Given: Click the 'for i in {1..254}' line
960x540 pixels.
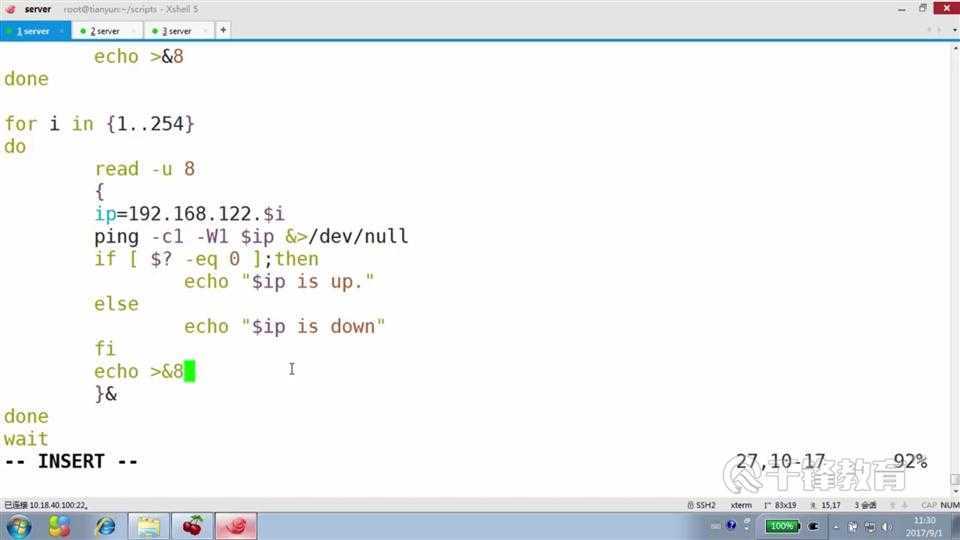Looking at the screenshot, I should pos(100,124).
